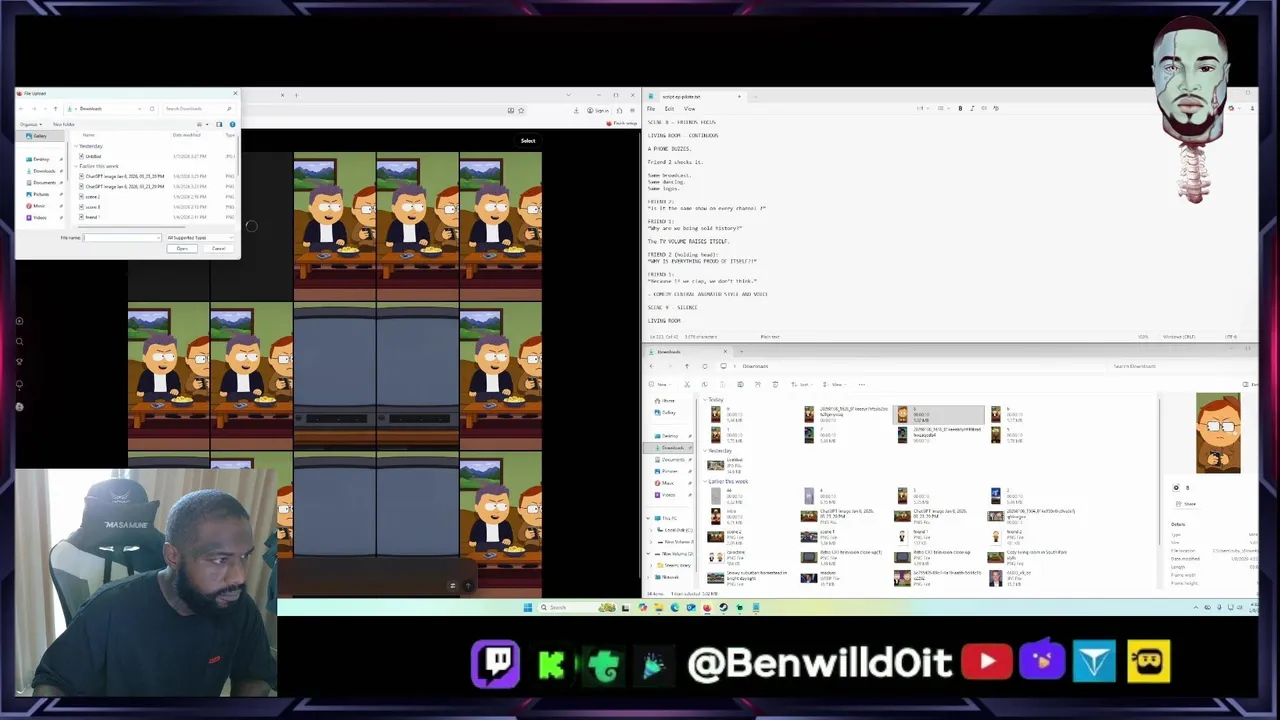Open browser downloads icon
Viewport: 1280px width, 720px height.
[576, 110]
